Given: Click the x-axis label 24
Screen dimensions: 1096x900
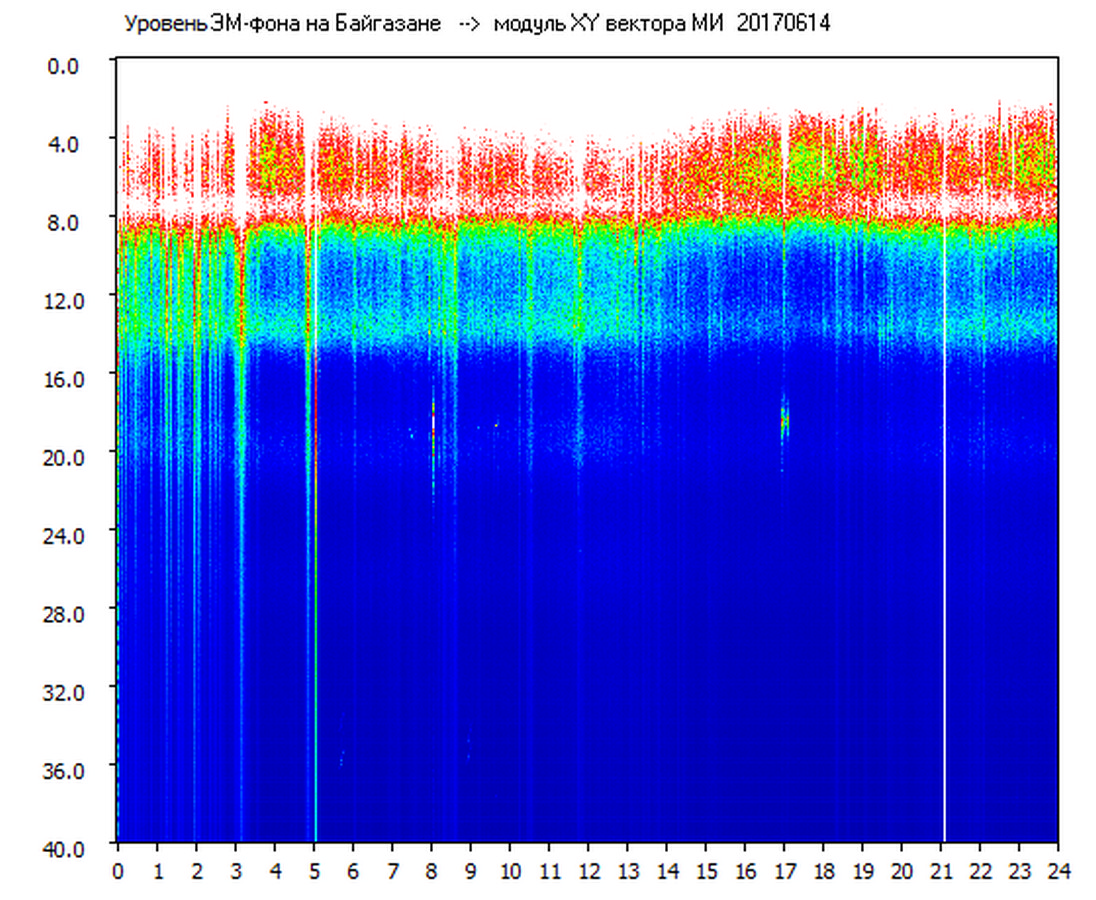Looking at the screenshot, I should tap(1058, 870).
